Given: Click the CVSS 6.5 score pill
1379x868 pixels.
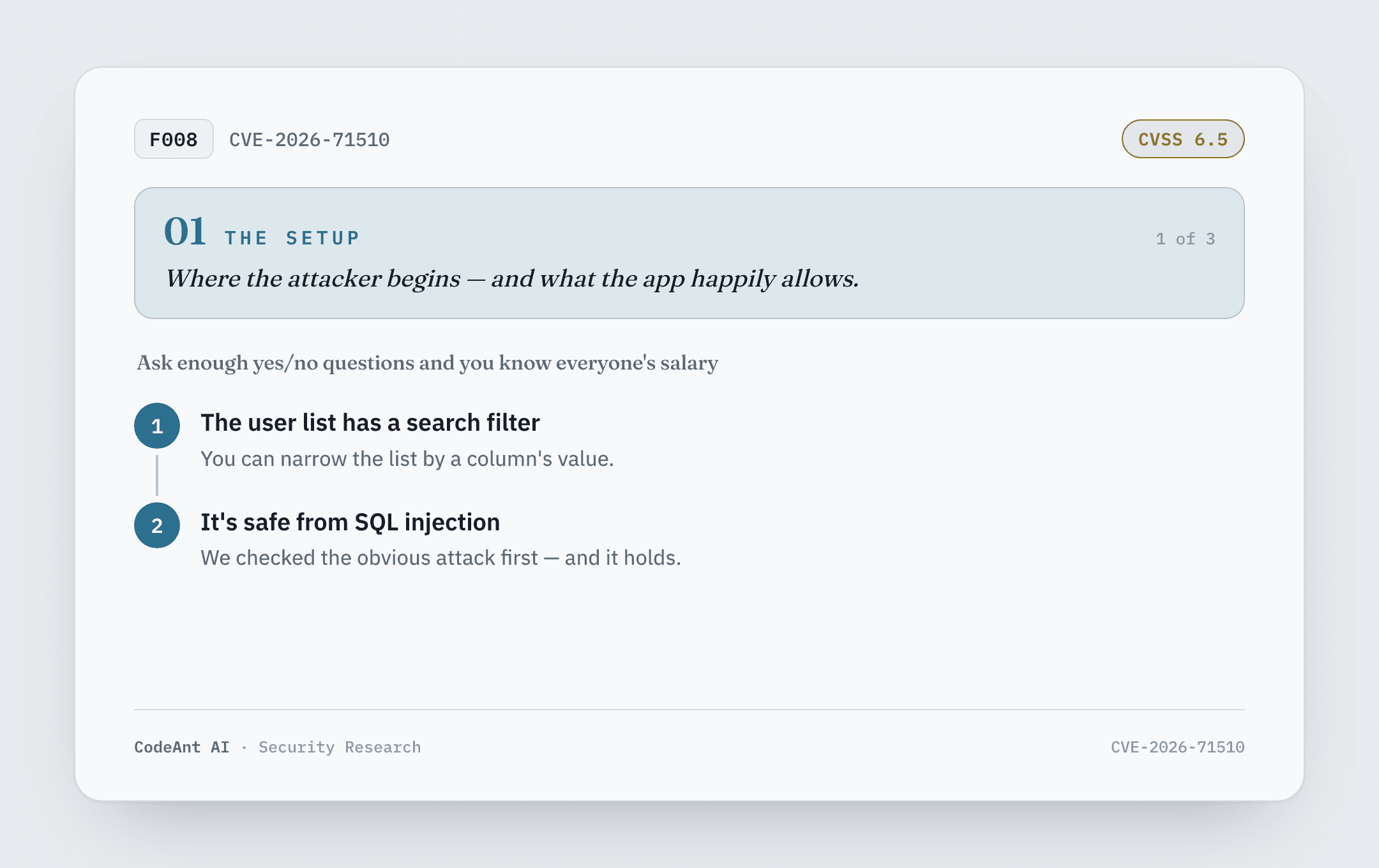Looking at the screenshot, I should [x=1183, y=139].
